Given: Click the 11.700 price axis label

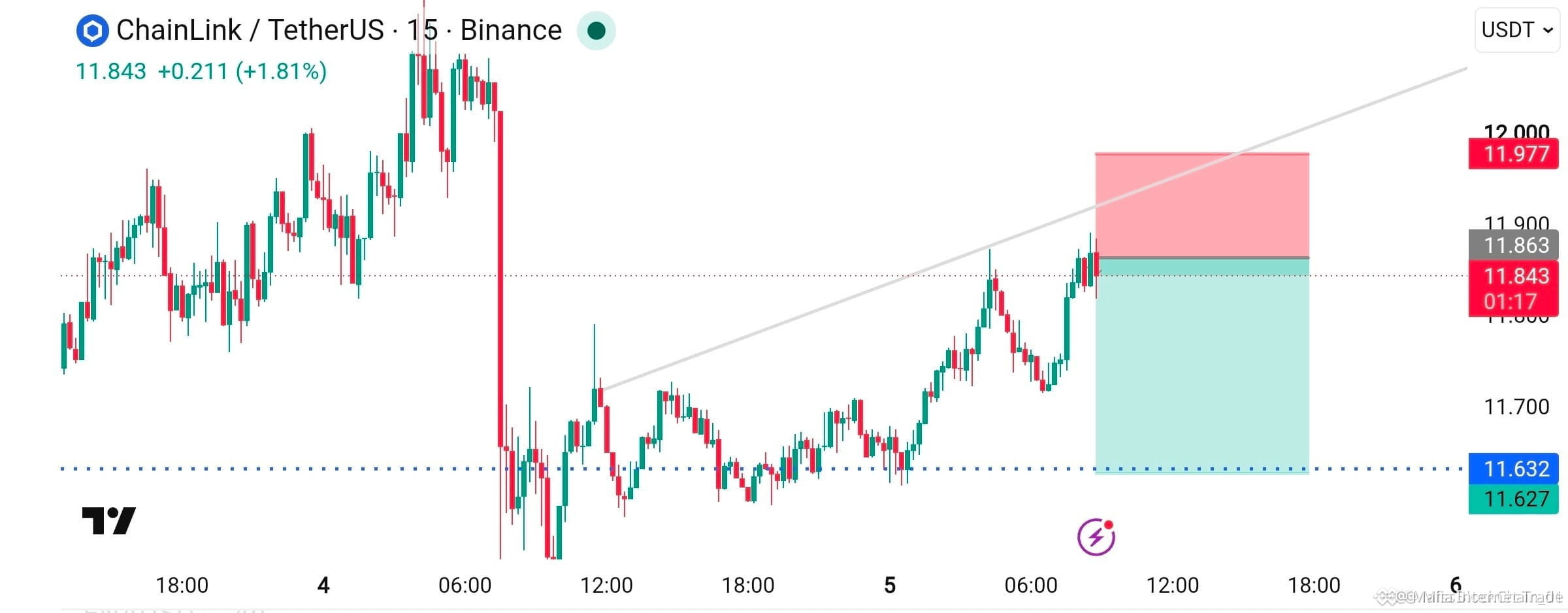Looking at the screenshot, I should (1516, 407).
